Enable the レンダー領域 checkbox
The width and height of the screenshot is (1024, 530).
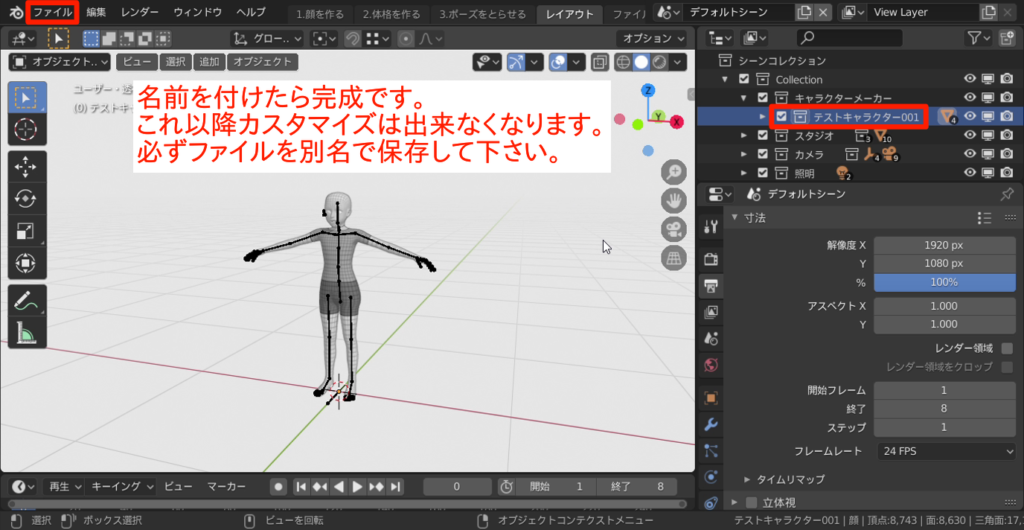tap(1007, 348)
